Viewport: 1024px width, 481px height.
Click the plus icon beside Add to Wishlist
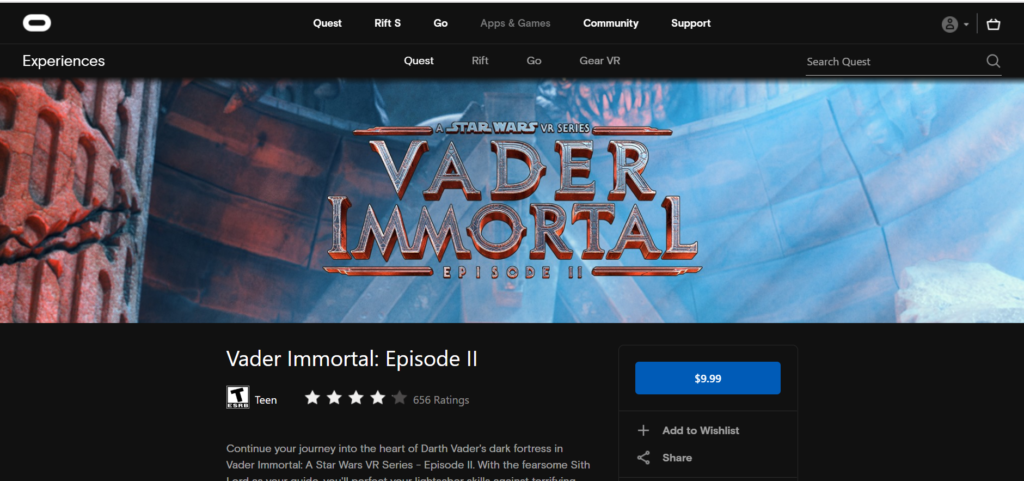(643, 430)
